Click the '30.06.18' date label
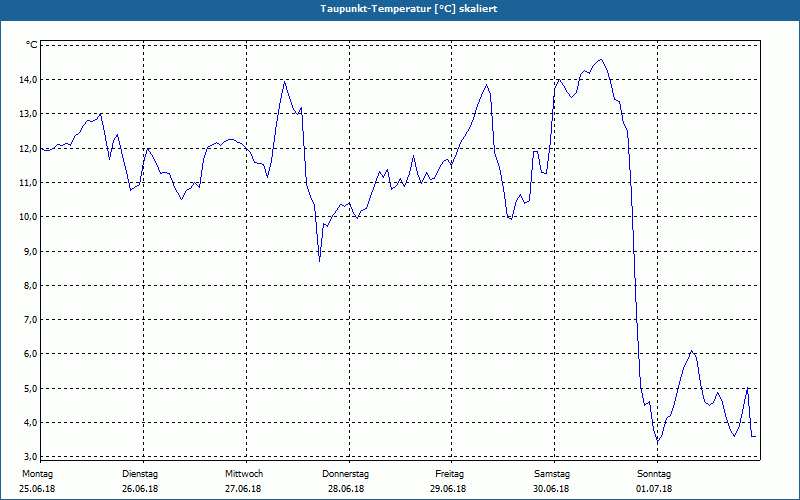The width and height of the screenshot is (800, 500). click(x=551, y=489)
